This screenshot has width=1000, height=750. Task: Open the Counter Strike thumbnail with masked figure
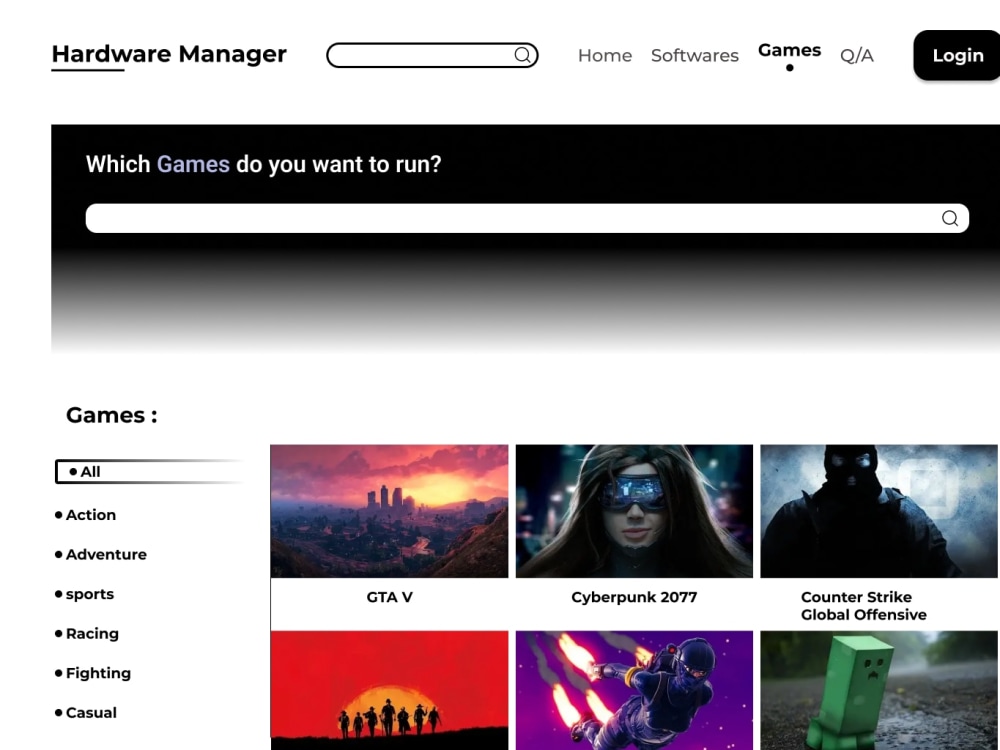click(x=879, y=511)
